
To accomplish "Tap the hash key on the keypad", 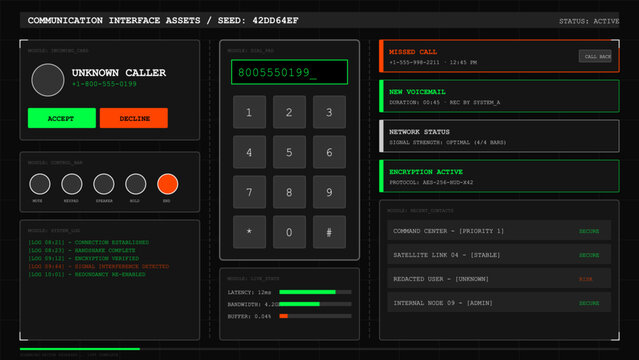I will tap(329, 232).
